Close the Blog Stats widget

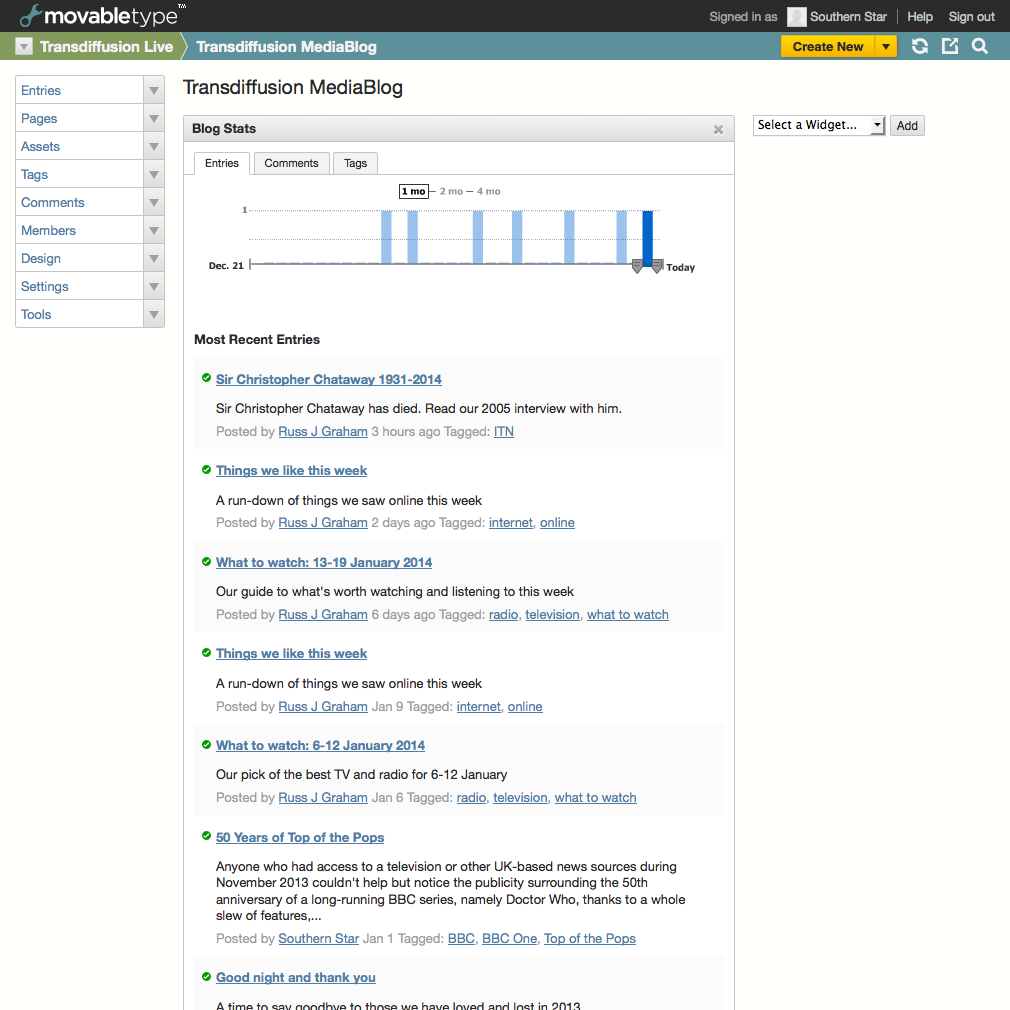[x=718, y=129]
